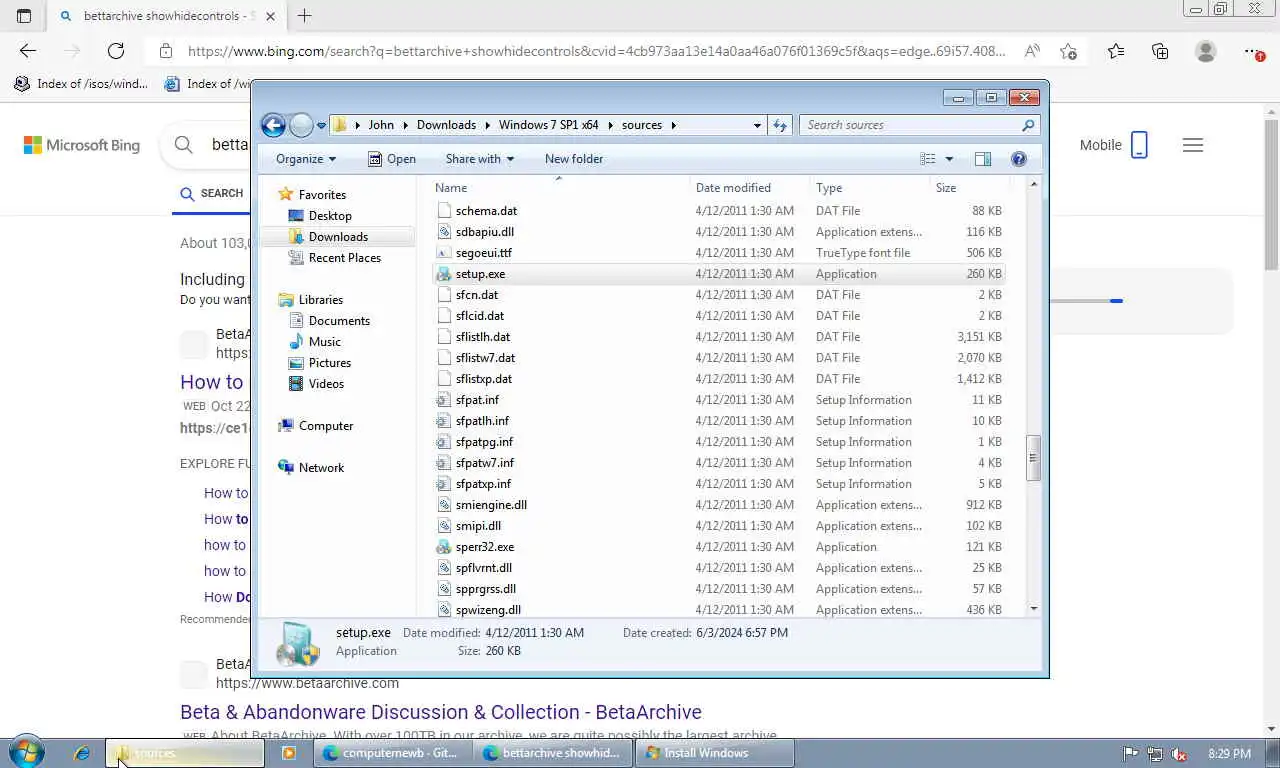Add this page to Edge favorites
Image resolution: width=1280 pixels, height=768 pixels.
click(1068, 51)
